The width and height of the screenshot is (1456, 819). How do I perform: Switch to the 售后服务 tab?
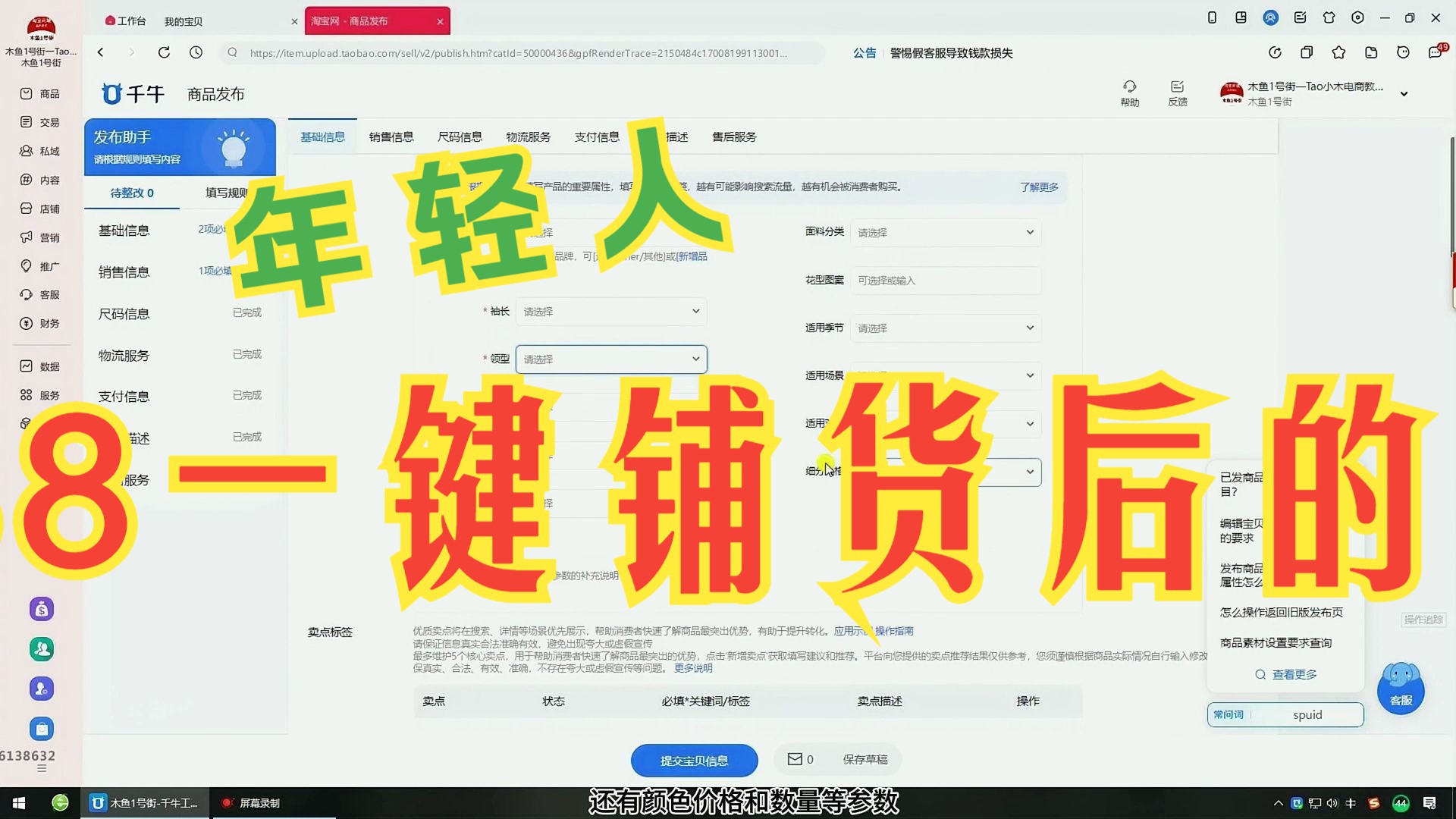point(734,136)
